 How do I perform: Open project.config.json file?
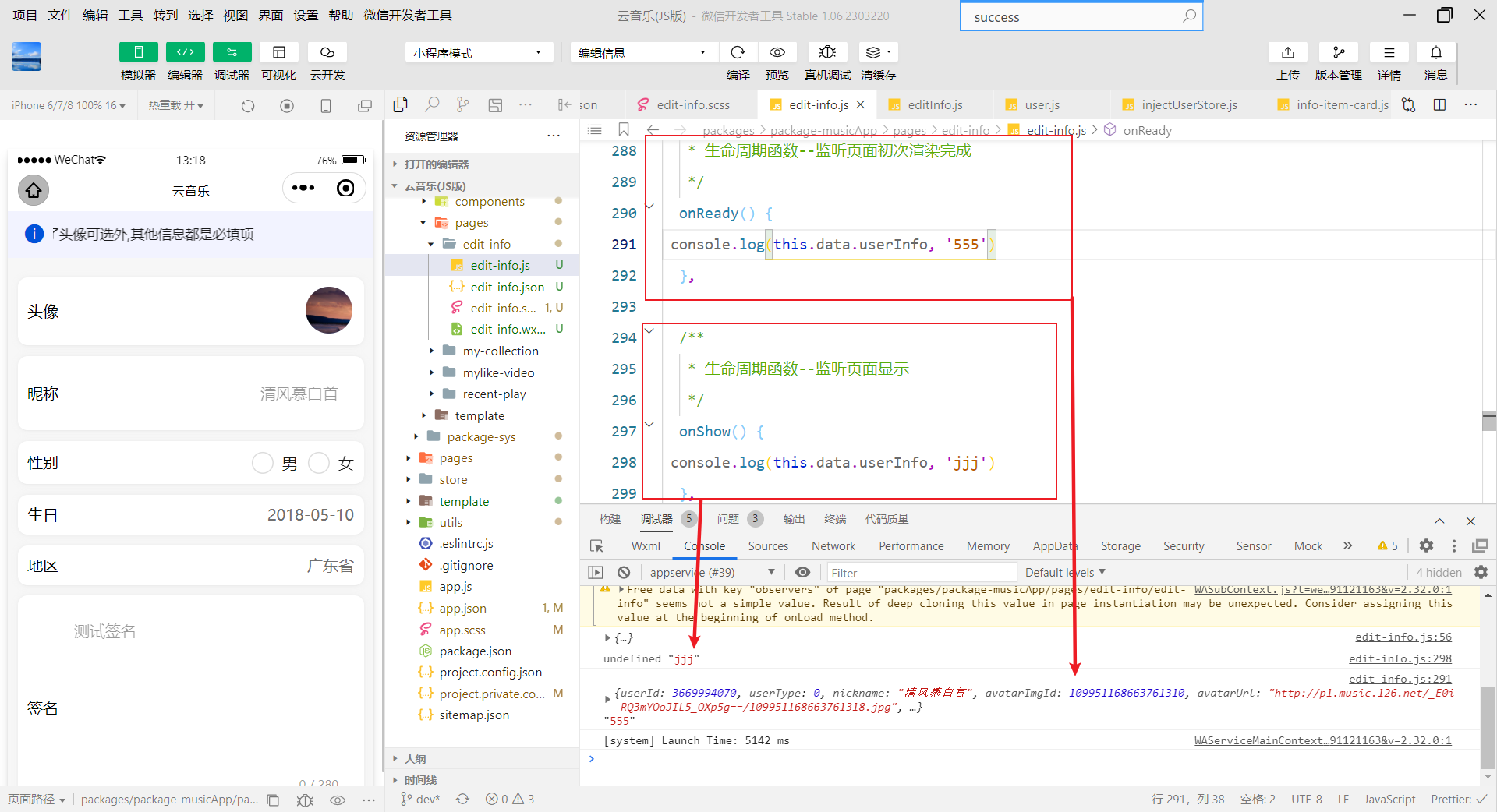click(490, 672)
